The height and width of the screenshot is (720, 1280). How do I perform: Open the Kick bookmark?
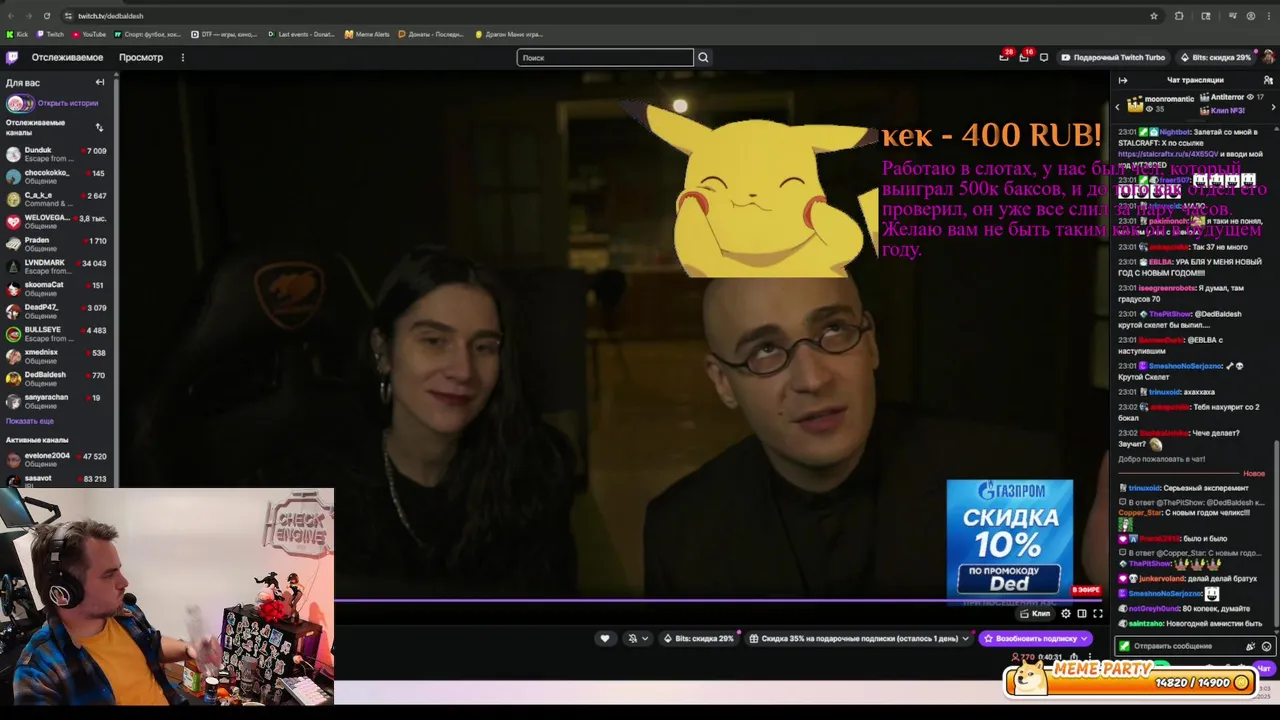tap(17, 34)
